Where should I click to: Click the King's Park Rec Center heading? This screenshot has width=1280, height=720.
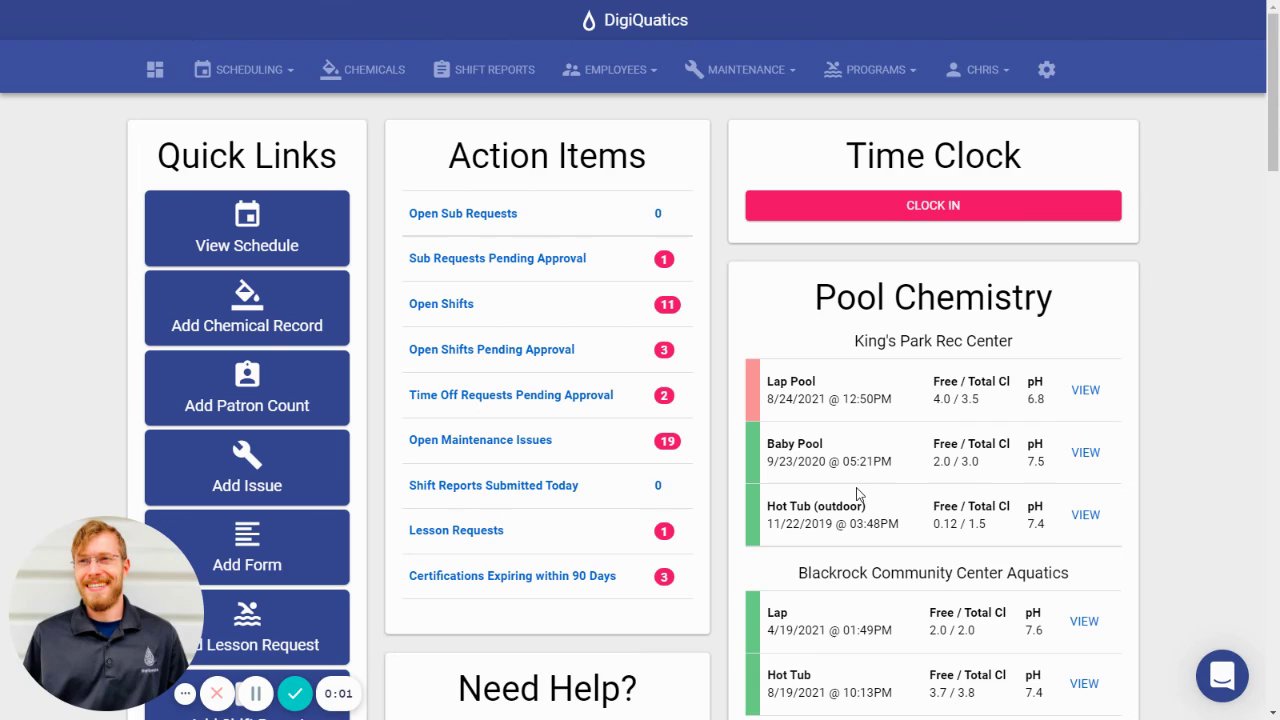(933, 341)
